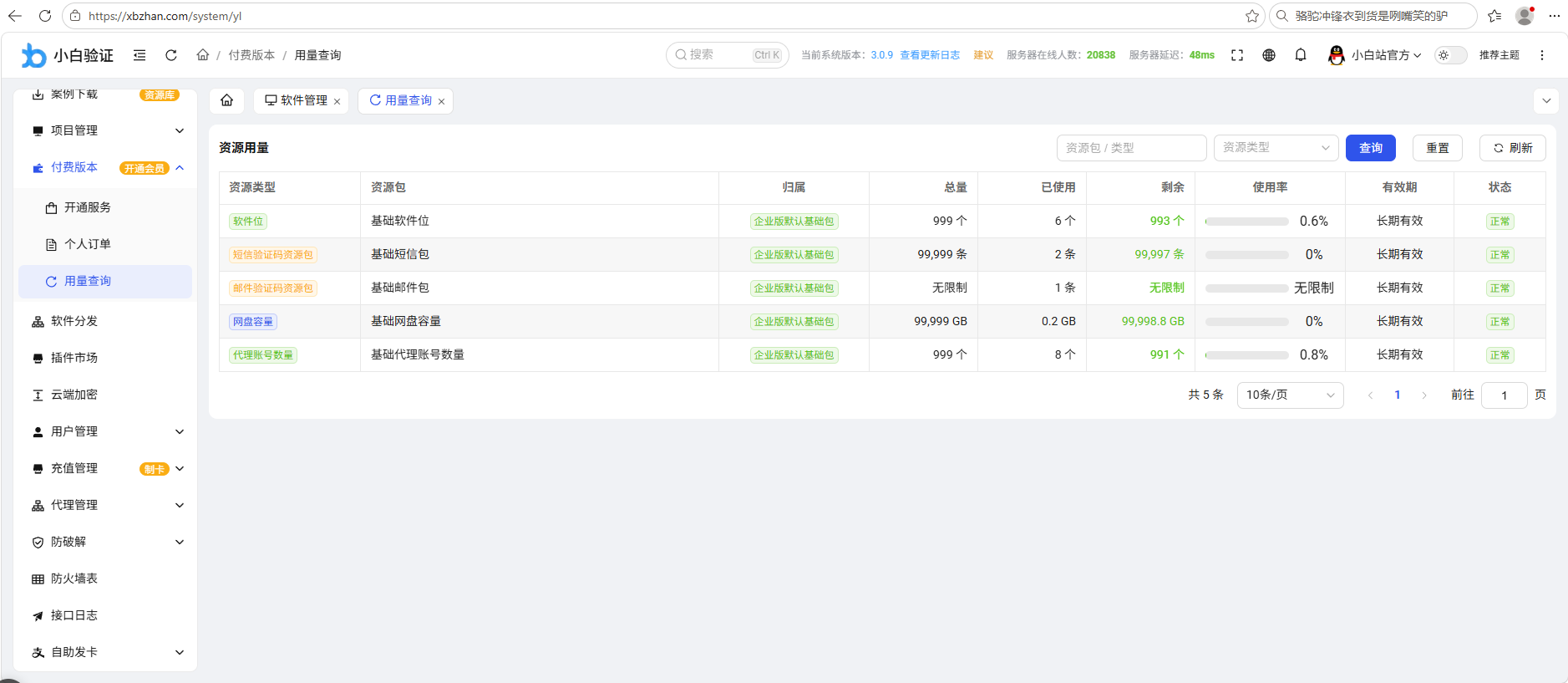
Task: Go to home via breadcrumb house icon
Action: [202, 55]
